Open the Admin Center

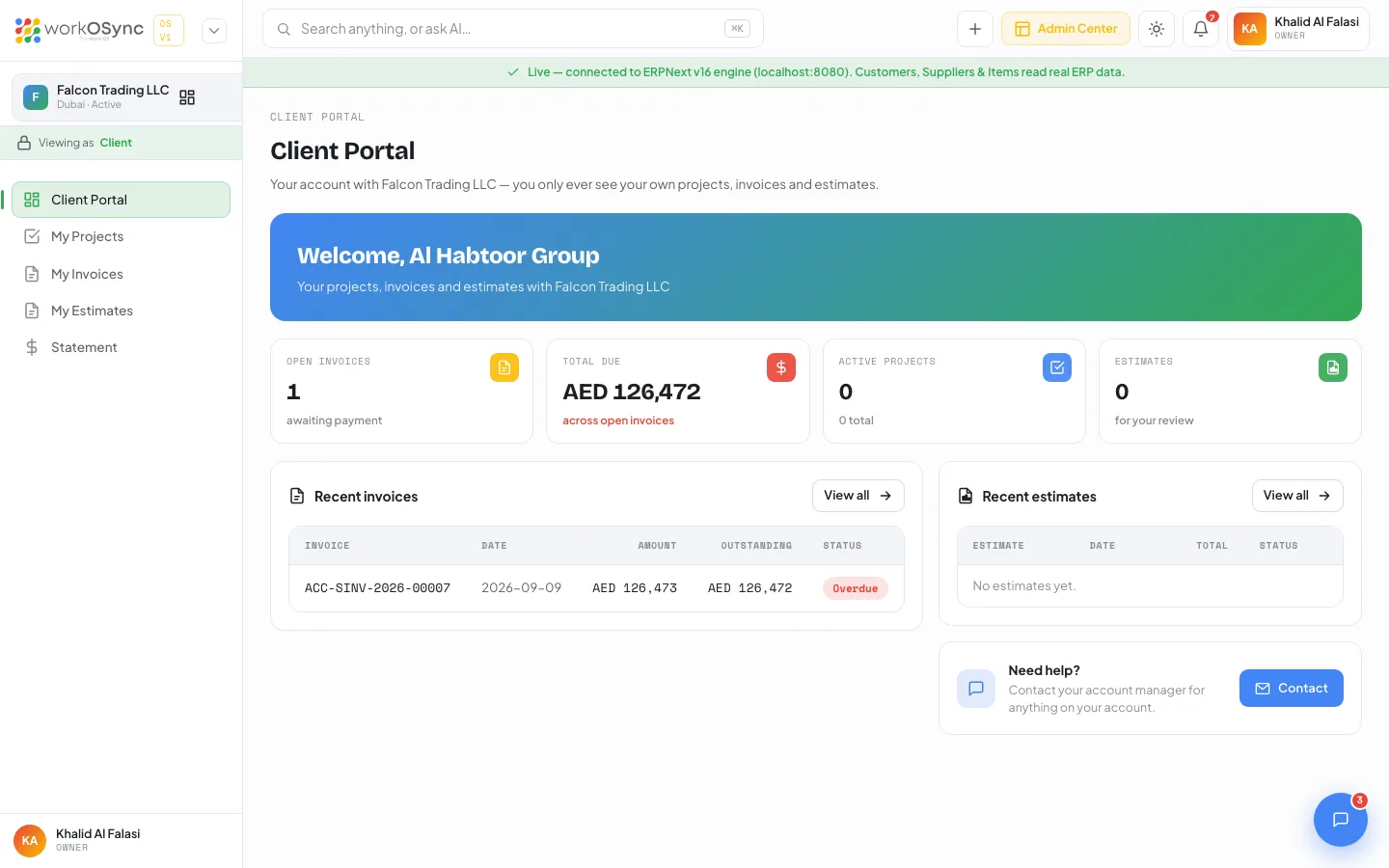click(x=1066, y=29)
